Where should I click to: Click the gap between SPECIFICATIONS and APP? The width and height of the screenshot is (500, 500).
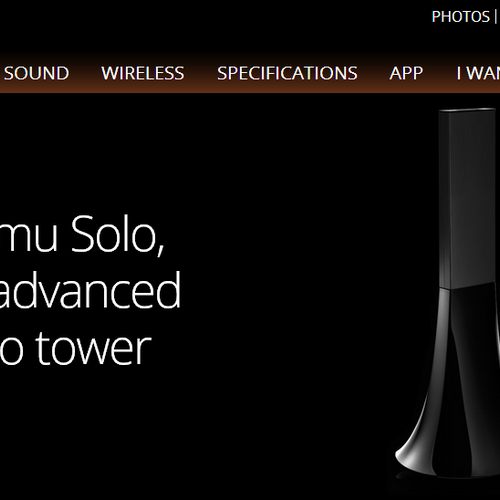tap(373, 73)
